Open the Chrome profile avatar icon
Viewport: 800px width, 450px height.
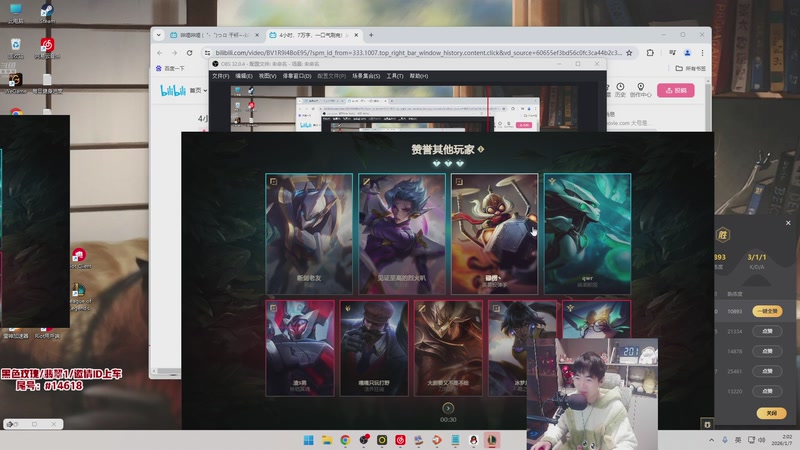pos(687,53)
